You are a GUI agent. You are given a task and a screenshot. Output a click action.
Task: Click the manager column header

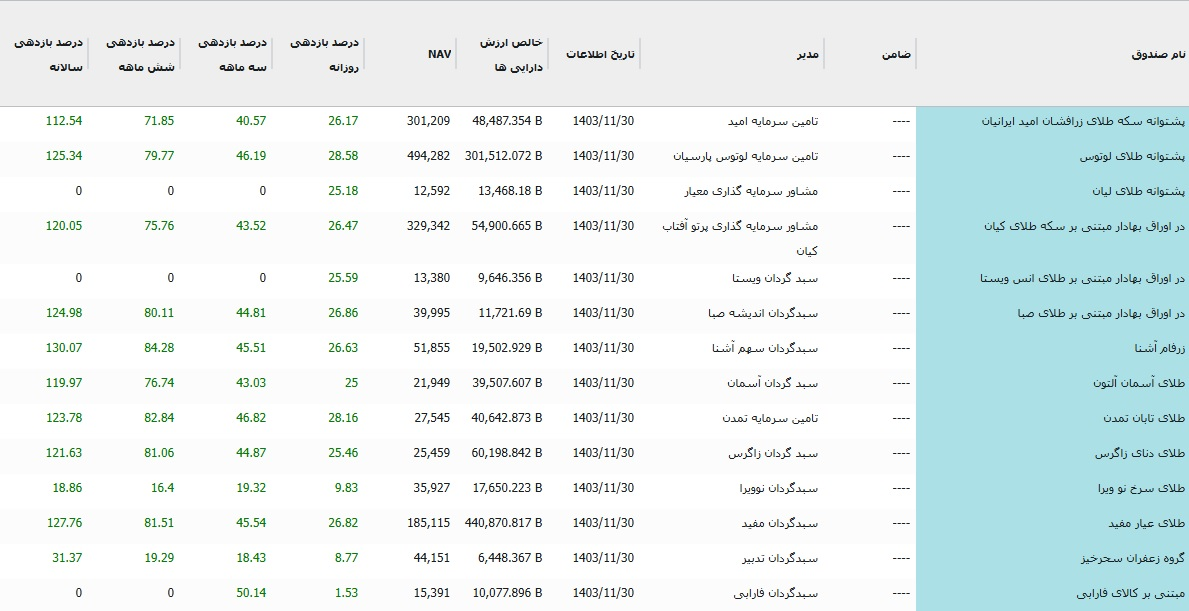click(806, 52)
